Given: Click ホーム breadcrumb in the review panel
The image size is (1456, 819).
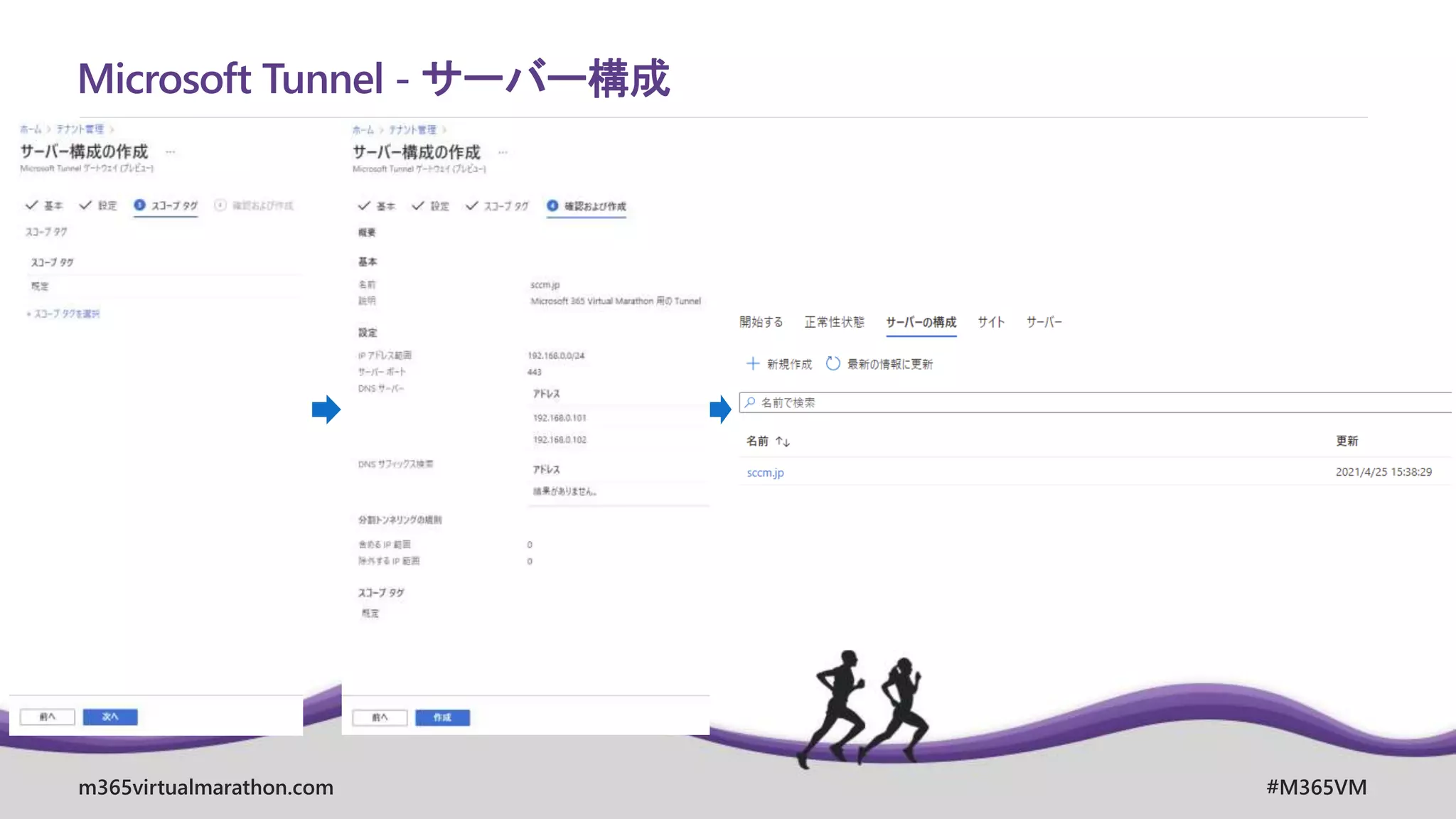Looking at the screenshot, I should 363,130.
